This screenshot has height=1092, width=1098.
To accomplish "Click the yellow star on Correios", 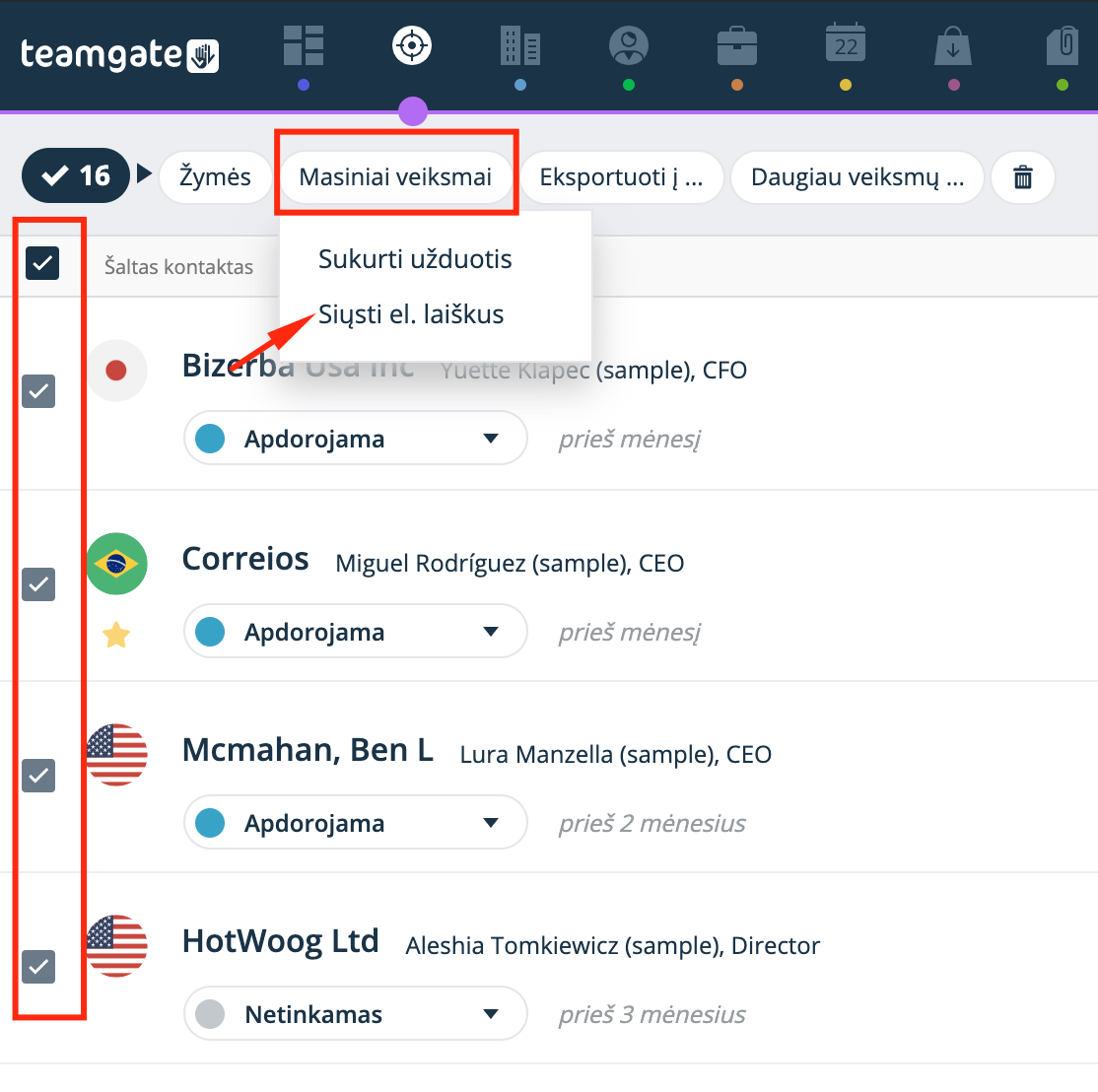I will click(116, 635).
